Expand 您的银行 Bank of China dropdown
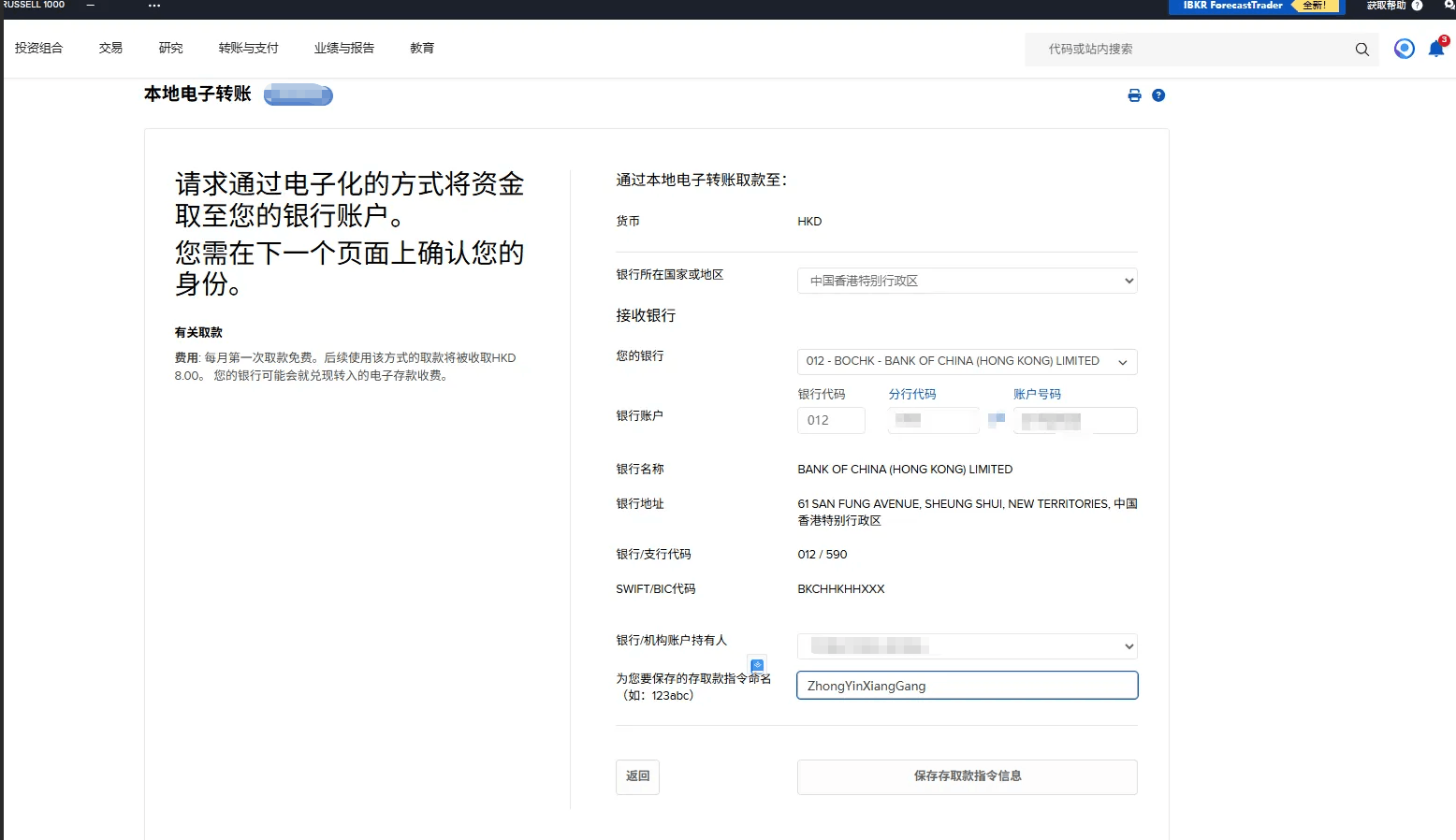Image resolution: width=1456 pixels, height=840 pixels. point(967,361)
